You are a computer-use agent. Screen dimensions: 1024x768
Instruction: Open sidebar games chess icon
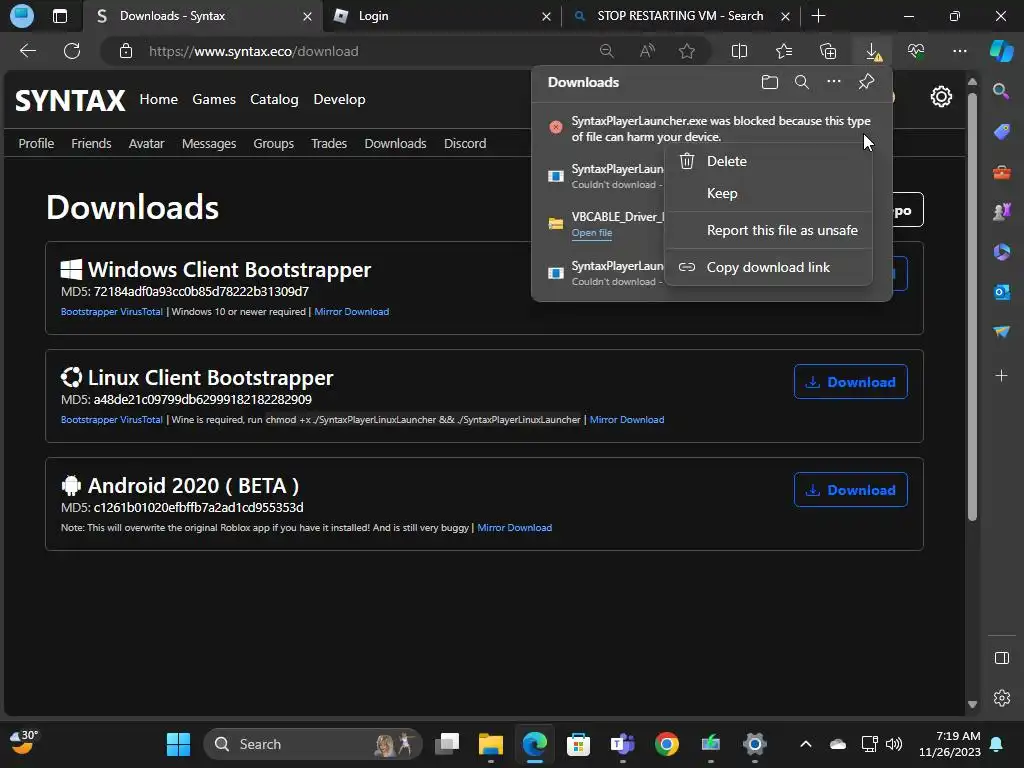pyautogui.click(x=1001, y=212)
